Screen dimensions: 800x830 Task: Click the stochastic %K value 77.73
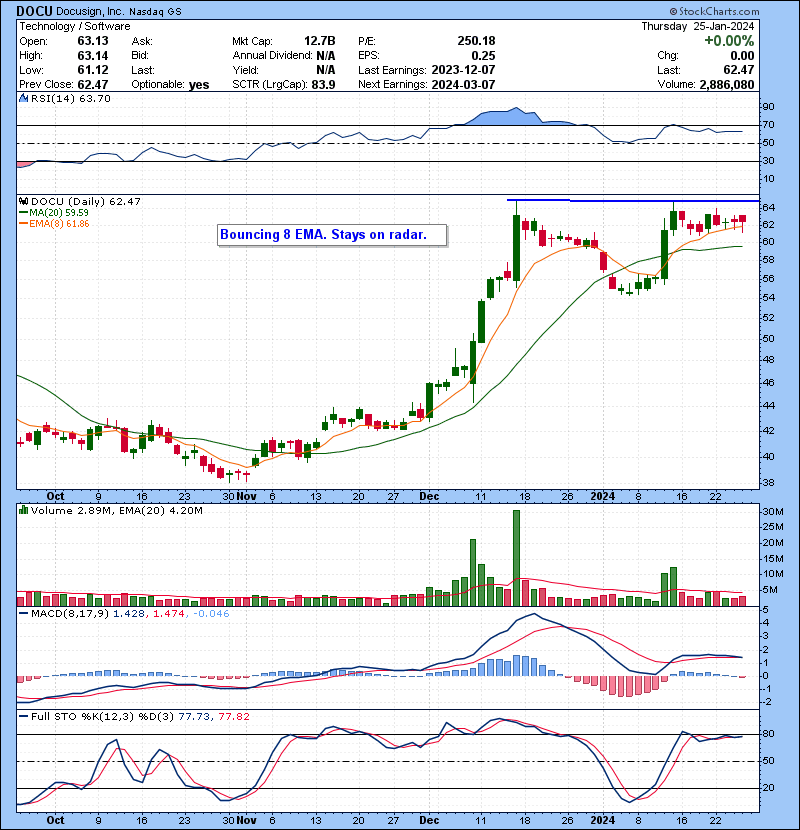click(x=194, y=717)
